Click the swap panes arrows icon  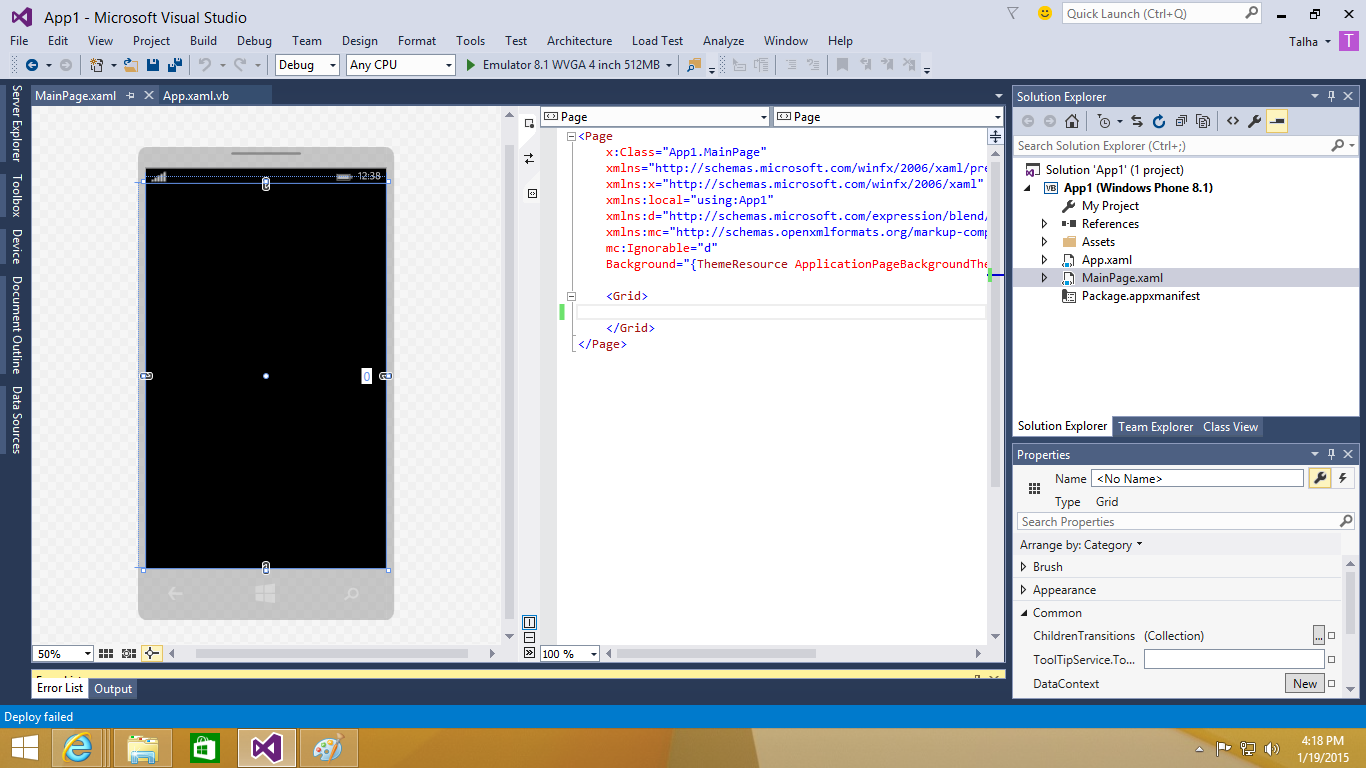529,158
